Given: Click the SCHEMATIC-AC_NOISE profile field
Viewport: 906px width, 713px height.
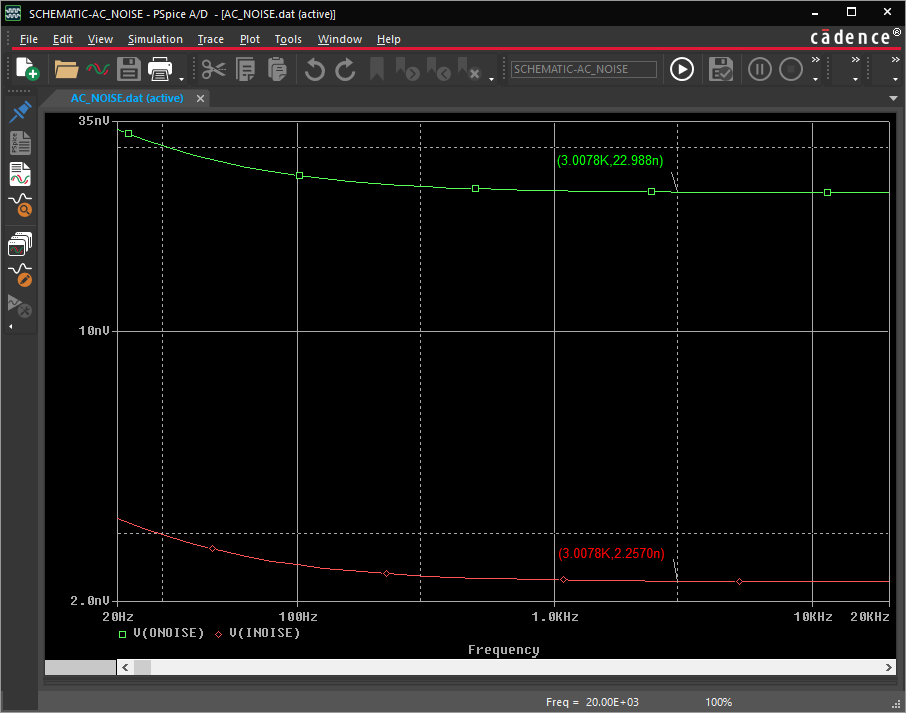Looking at the screenshot, I should (584, 69).
